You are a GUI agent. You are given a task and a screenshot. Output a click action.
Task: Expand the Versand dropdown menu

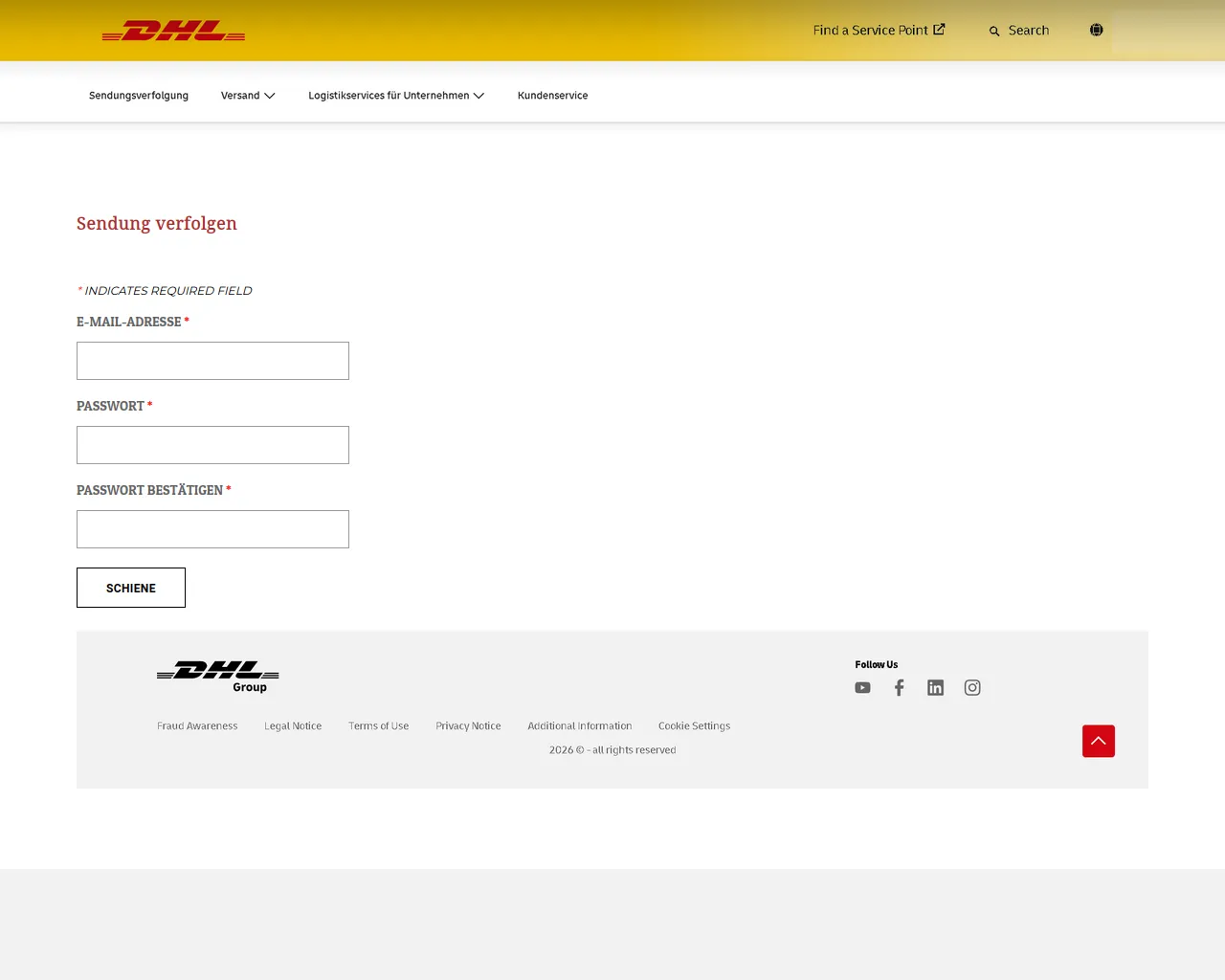tap(248, 96)
